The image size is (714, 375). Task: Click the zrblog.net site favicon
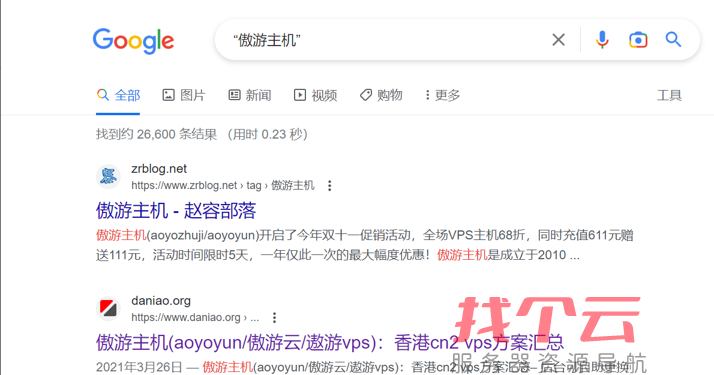(108, 177)
